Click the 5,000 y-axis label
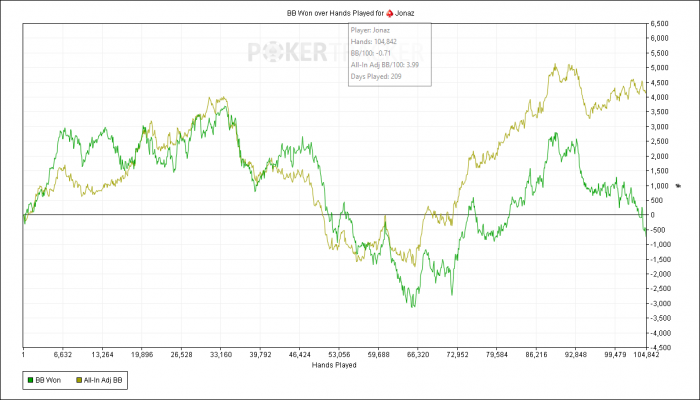The width and height of the screenshot is (700, 400). coord(659,68)
